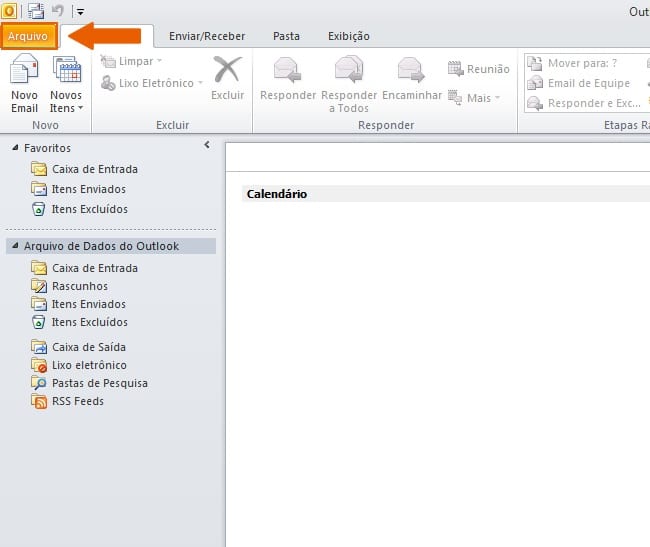
Task: Switch to the Enviar/Receber tab
Action: [206, 36]
